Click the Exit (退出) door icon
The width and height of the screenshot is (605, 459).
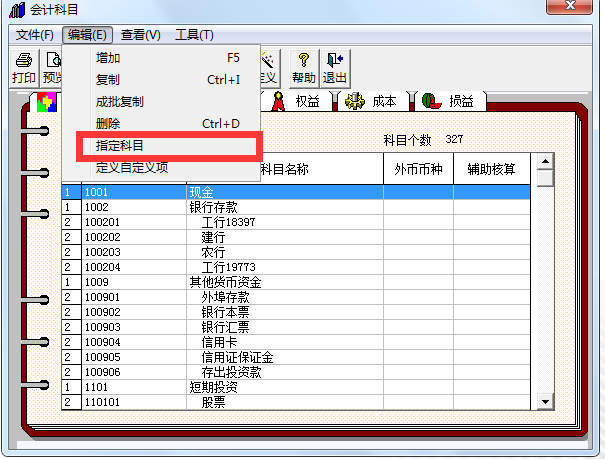(335, 60)
